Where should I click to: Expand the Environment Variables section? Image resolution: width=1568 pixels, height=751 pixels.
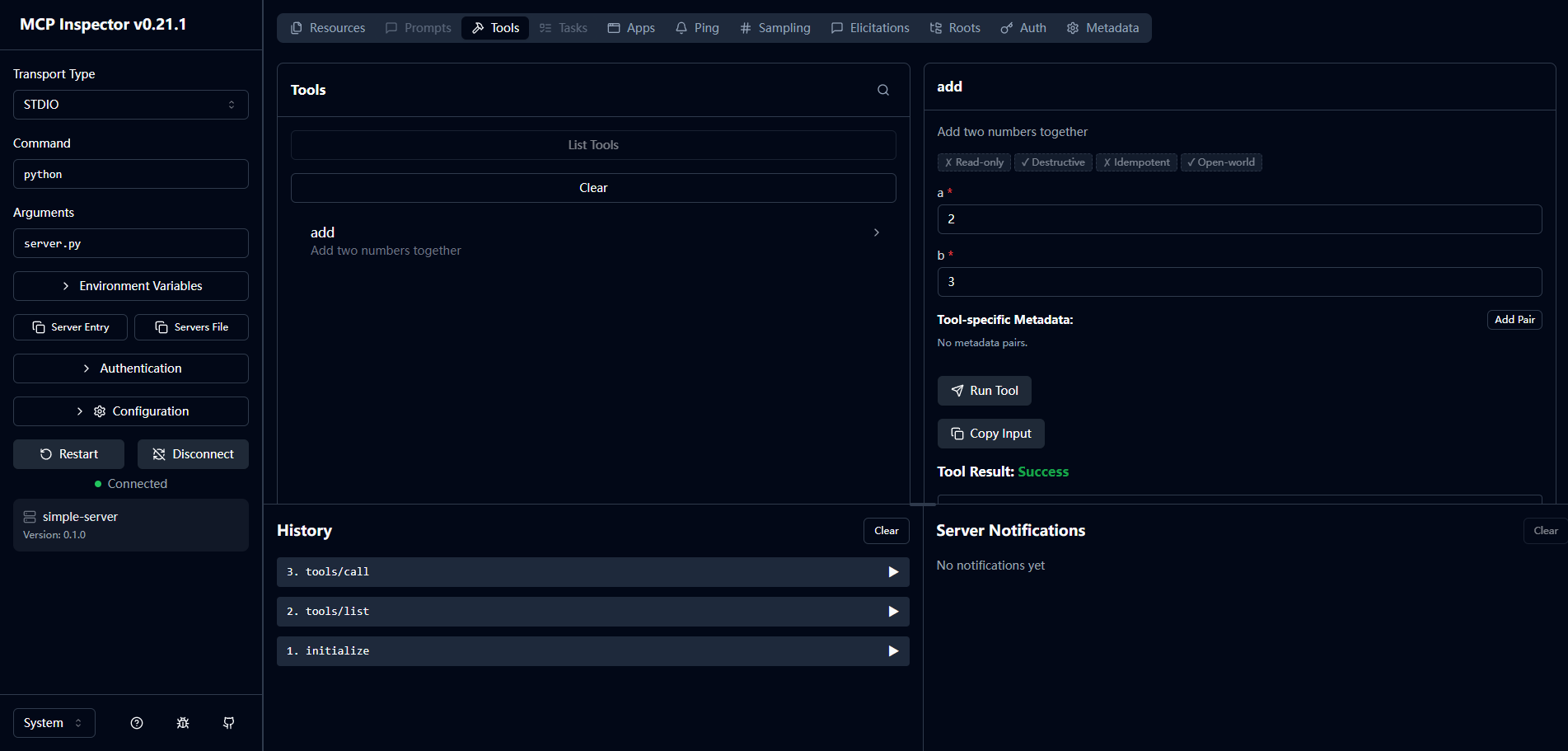tap(130, 286)
